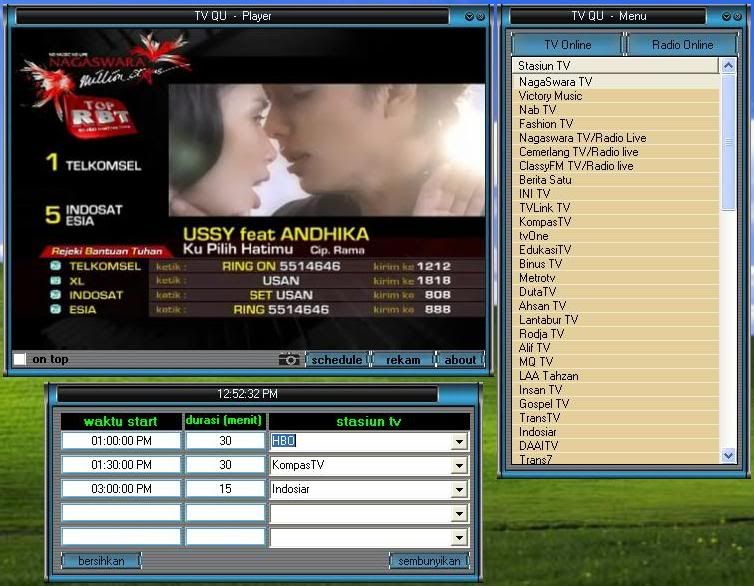Open fourth row empty station dropdown
Image resolution: width=754 pixels, height=586 pixels.
point(460,513)
